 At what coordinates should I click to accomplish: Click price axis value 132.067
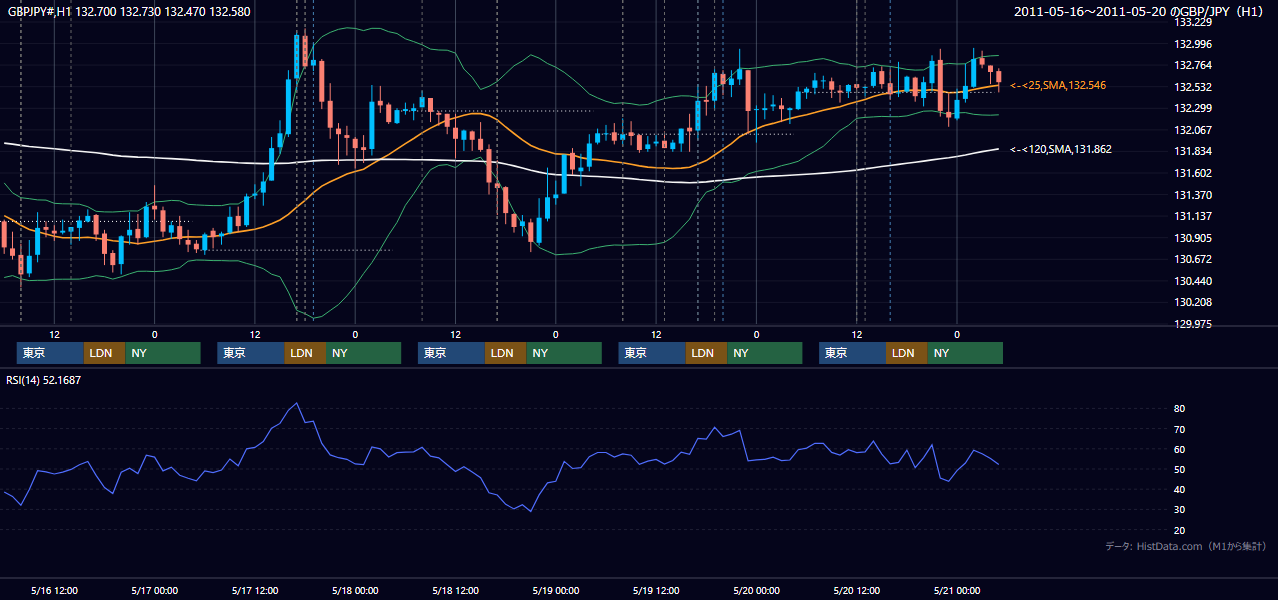(x=1192, y=130)
